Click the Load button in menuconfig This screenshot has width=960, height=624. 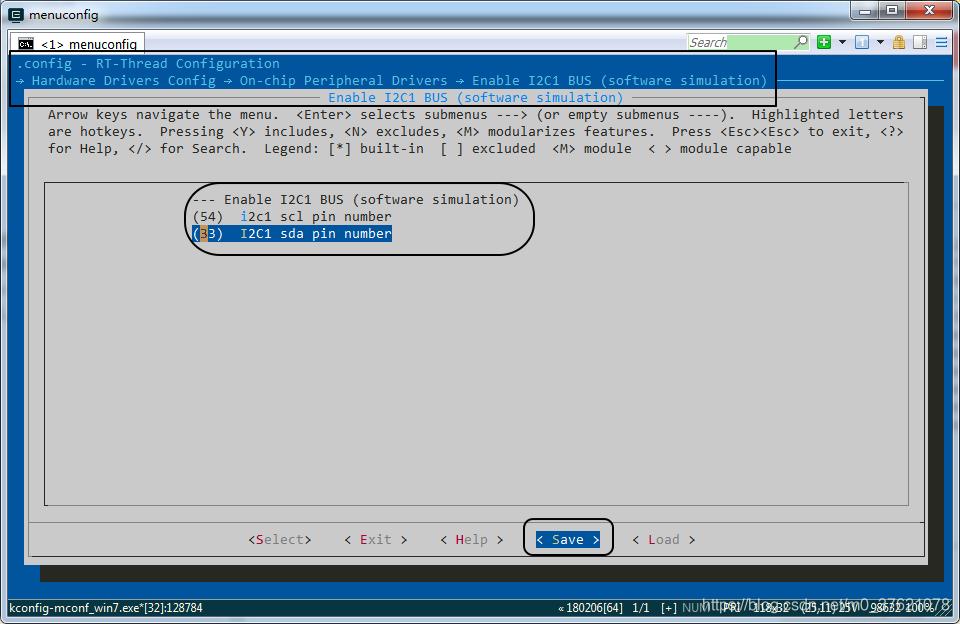664,539
